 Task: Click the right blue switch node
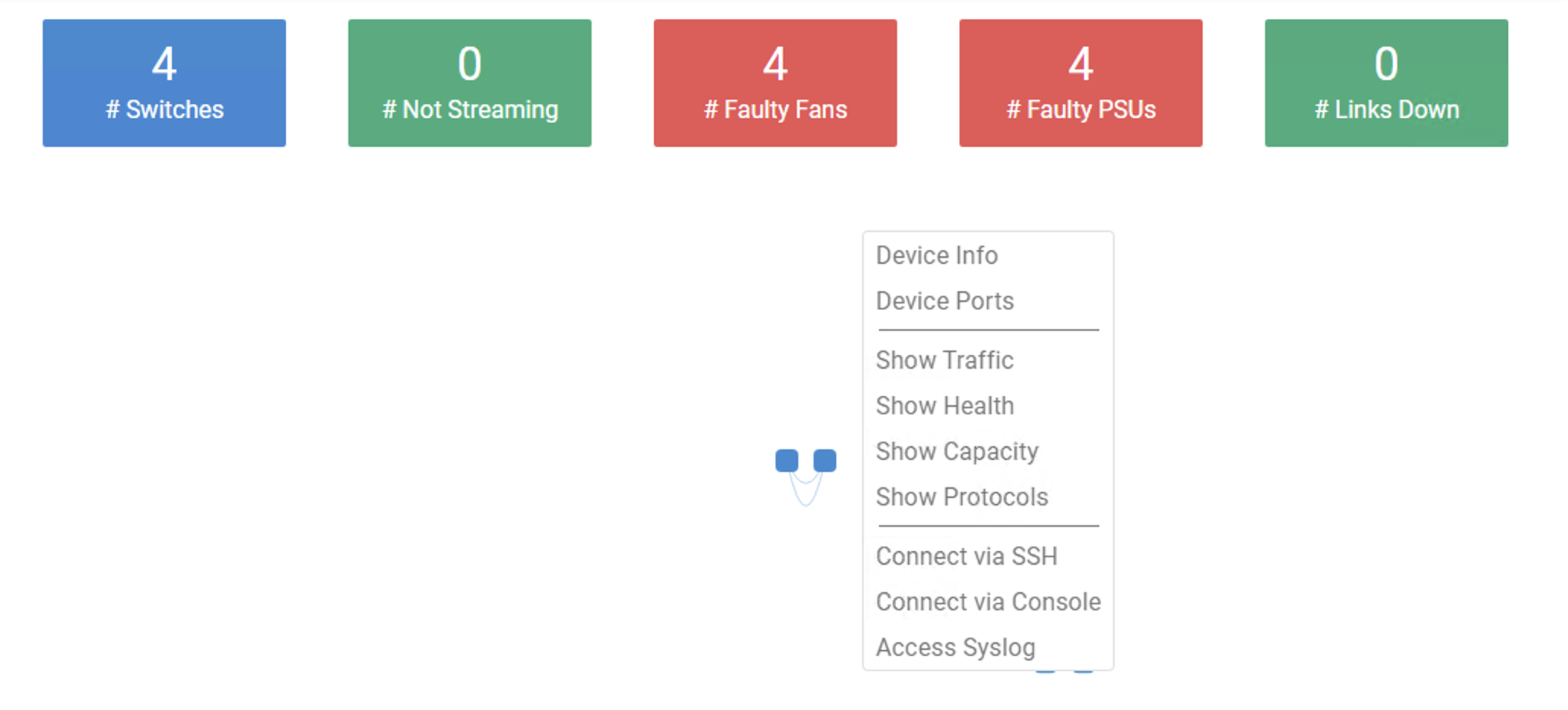point(824,460)
